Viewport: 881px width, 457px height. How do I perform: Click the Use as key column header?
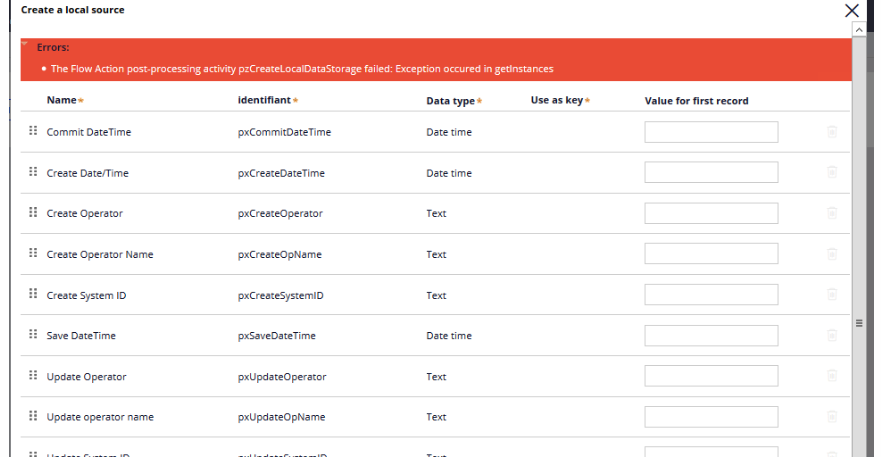[557, 100]
